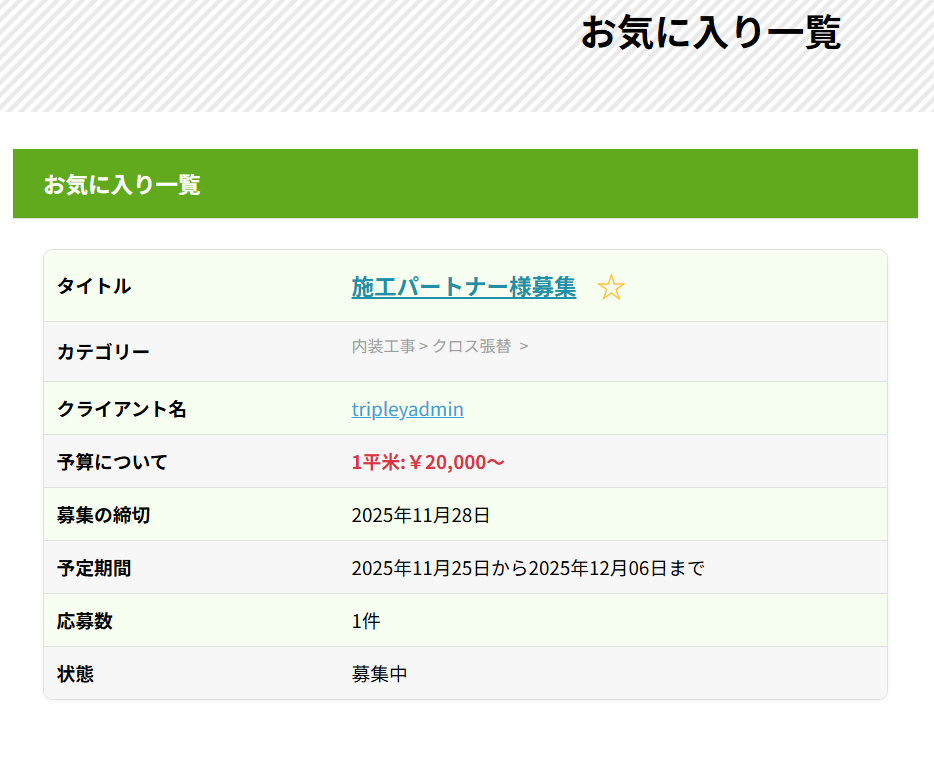
Task: Click the scheduled period date range text
Action: 528,568
